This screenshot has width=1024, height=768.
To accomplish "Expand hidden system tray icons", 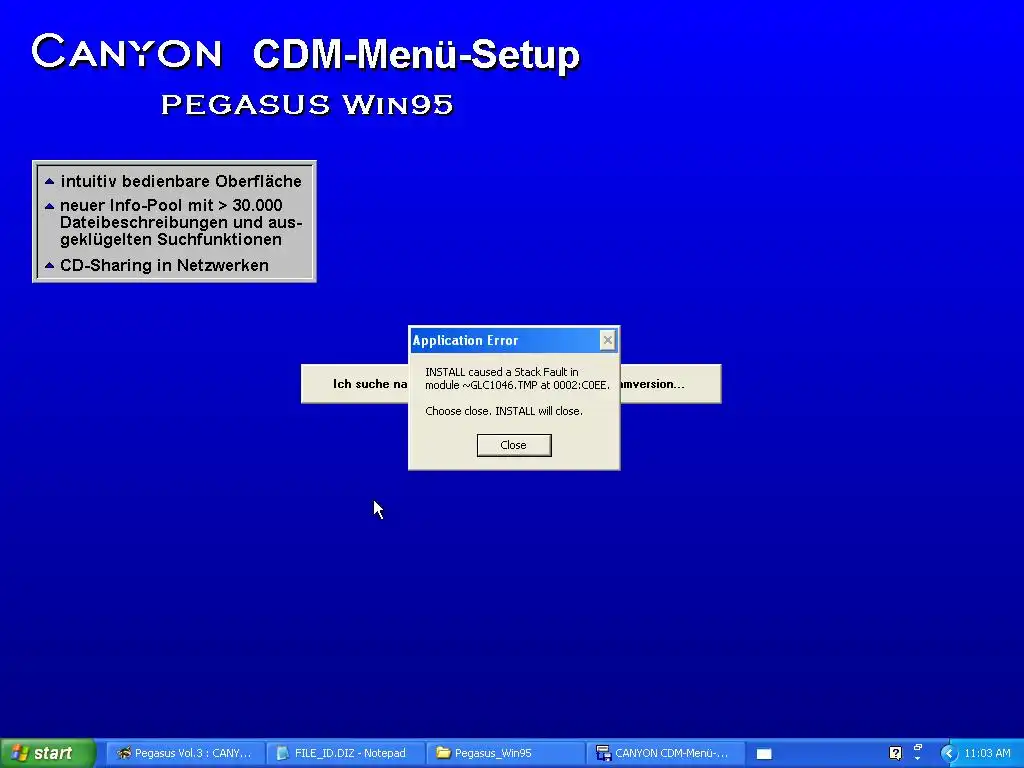I will pyautogui.click(x=949, y=753).
